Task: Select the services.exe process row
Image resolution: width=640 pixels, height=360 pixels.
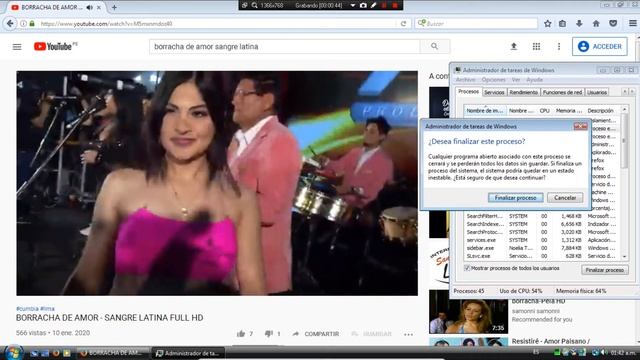Action: (542, 240)
